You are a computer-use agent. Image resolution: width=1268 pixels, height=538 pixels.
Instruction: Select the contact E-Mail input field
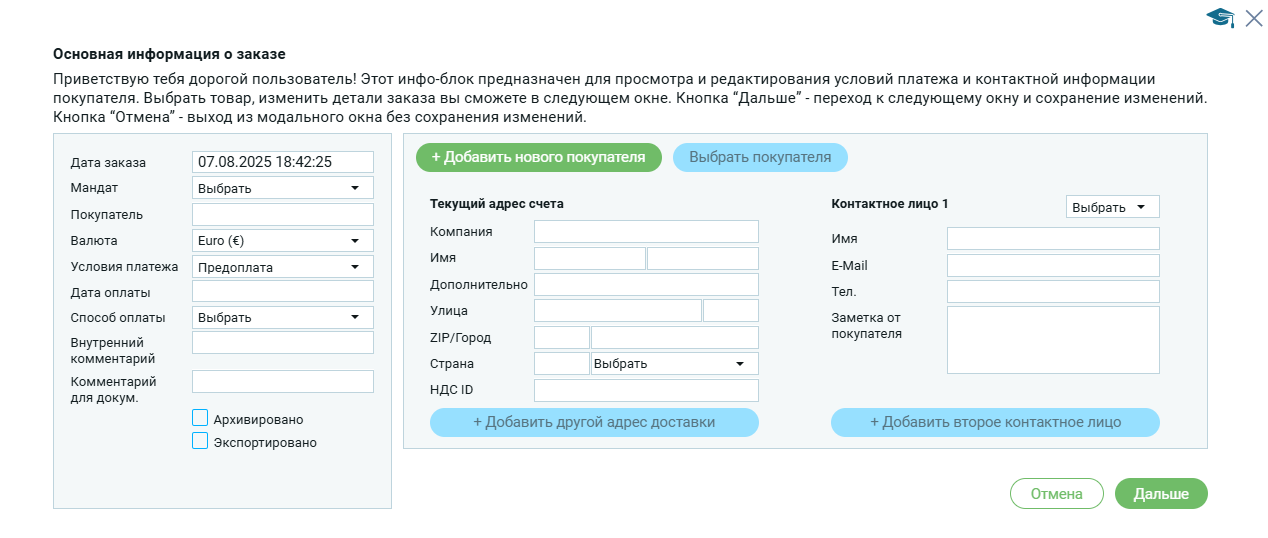1052,265
